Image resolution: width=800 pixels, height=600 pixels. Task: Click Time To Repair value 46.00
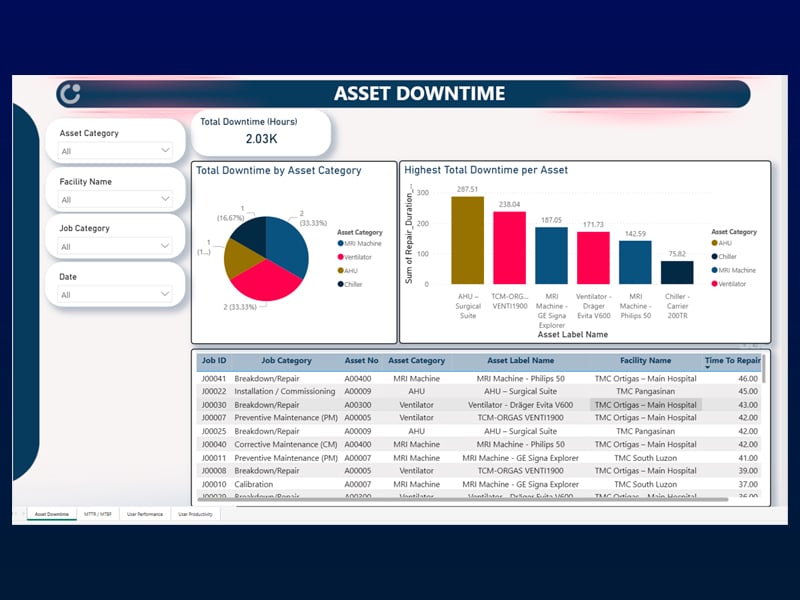pos(748,379)
